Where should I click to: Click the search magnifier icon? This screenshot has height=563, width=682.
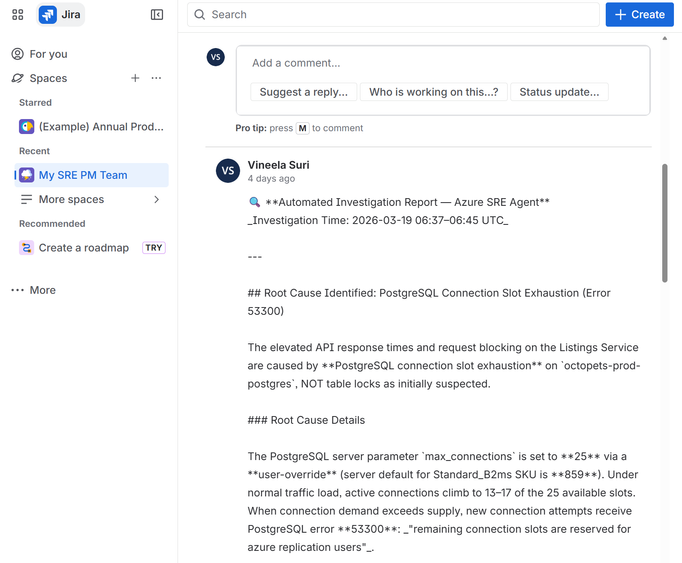click(200, 15)
